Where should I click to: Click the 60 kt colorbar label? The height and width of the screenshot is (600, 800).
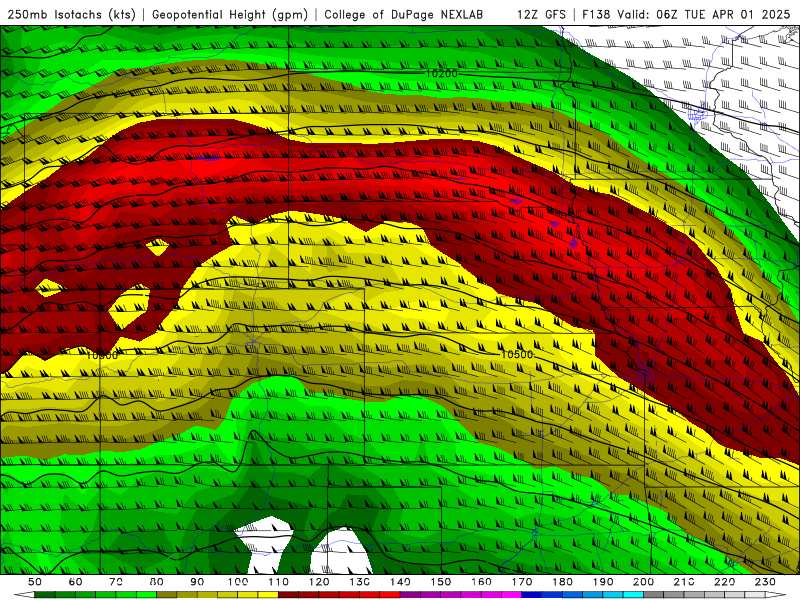[75, 582]
